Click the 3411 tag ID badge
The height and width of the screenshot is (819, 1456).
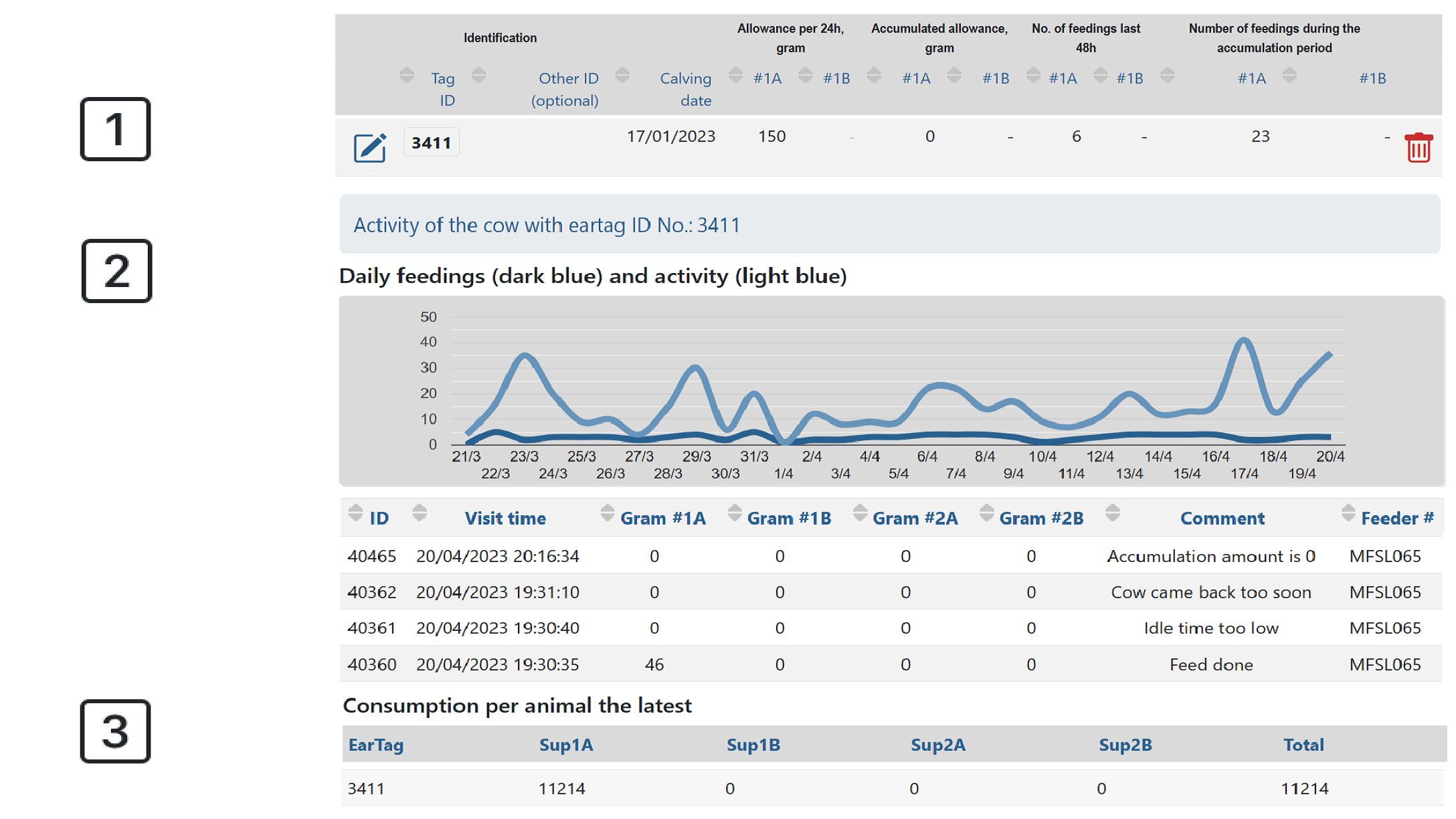(x=432, y=143)
